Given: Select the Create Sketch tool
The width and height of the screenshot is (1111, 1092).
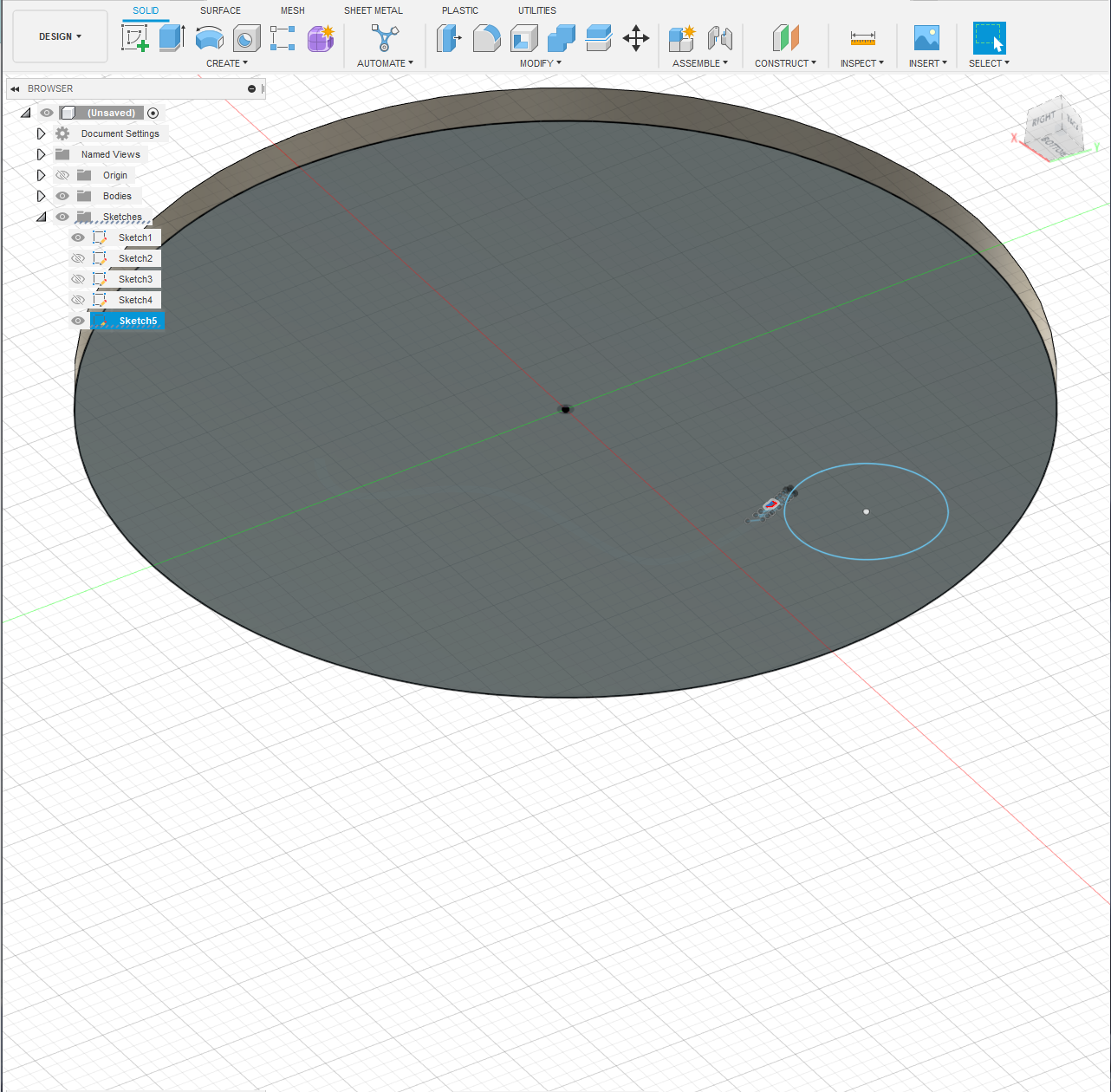Looking at the screenshot, I should click(x=135, y=38).
